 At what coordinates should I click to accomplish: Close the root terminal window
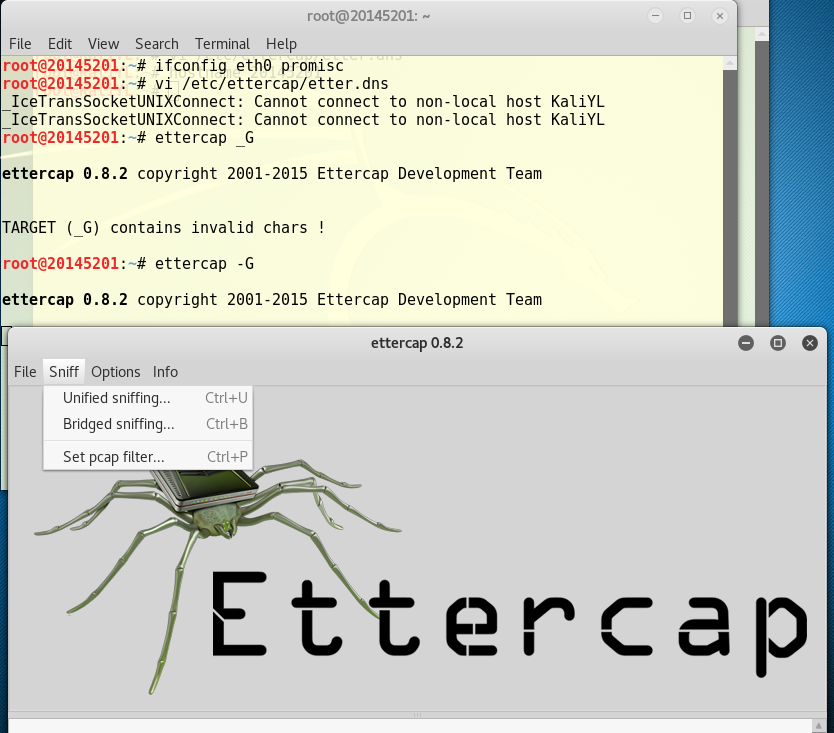click(x=719, y=16)
